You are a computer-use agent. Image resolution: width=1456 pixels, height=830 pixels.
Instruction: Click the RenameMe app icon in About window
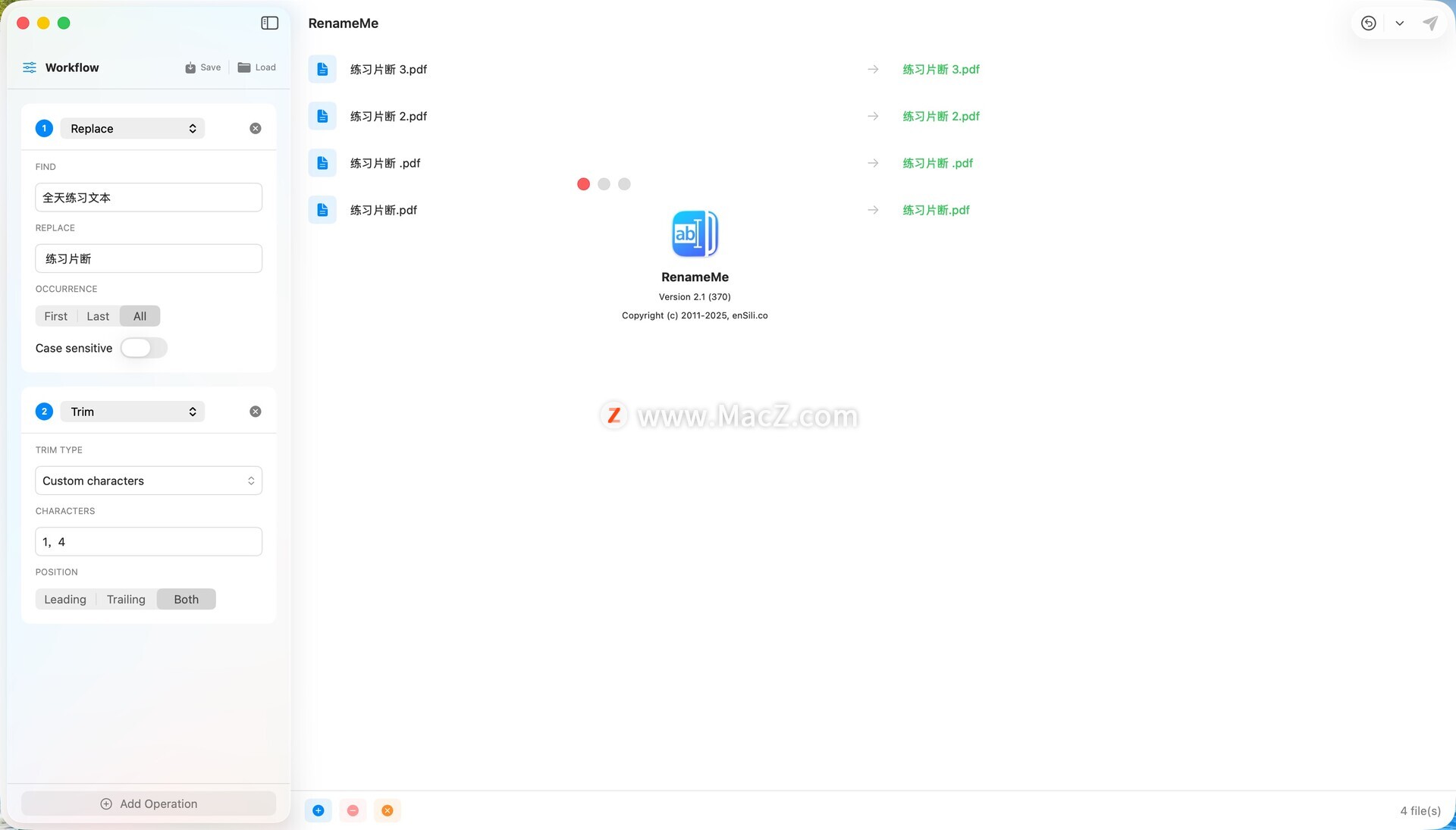coord(695,233)
